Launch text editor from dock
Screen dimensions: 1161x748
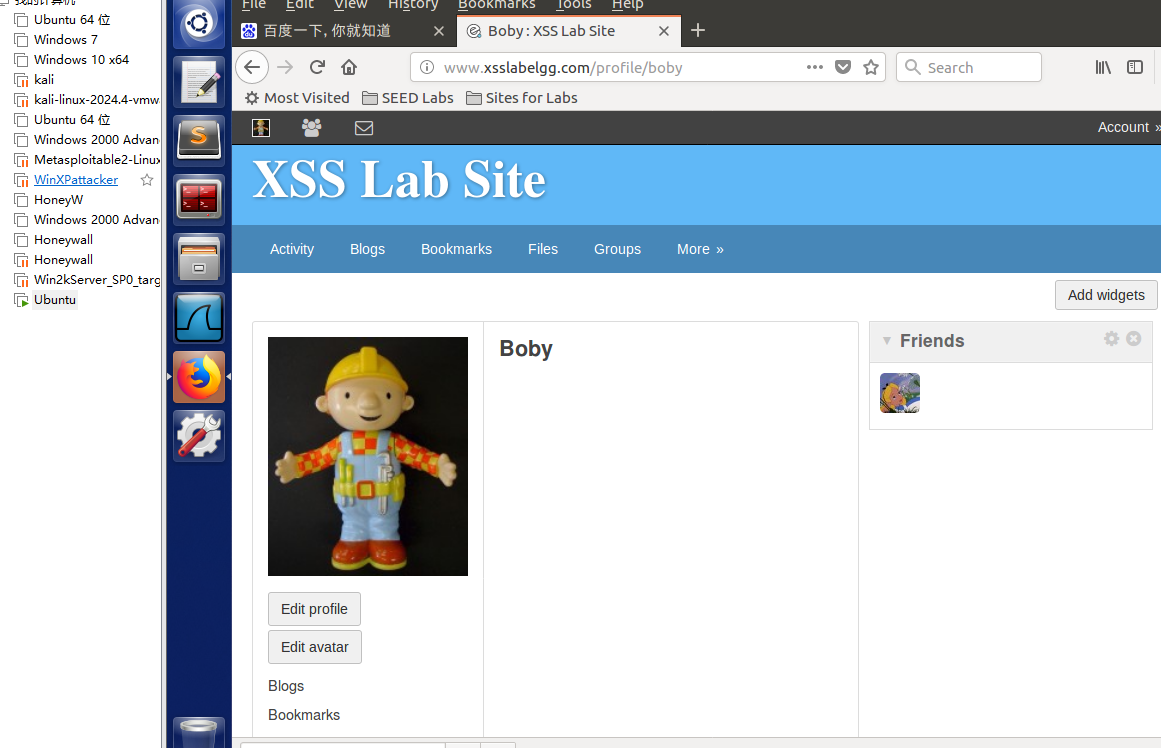pyautogui.click(x=198, y=81)
